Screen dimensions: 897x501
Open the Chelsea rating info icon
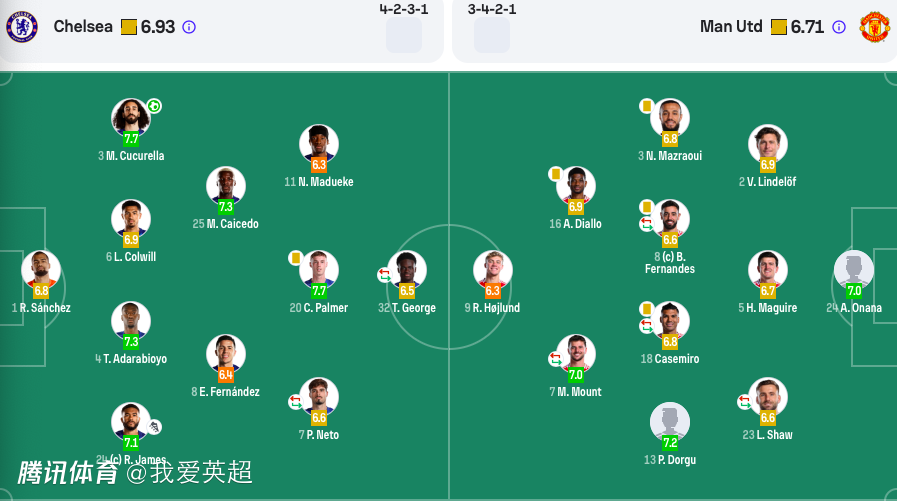189,27
